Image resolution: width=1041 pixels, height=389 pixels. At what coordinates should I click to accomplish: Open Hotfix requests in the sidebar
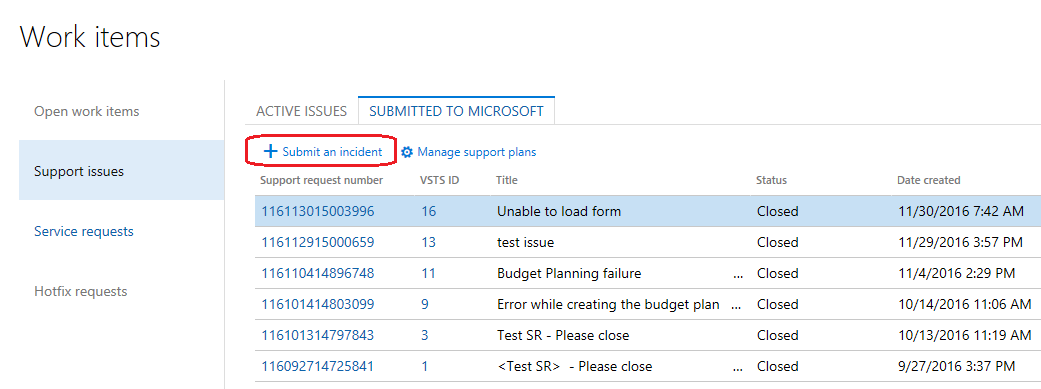pyautogui.click(x=80, y=291)
